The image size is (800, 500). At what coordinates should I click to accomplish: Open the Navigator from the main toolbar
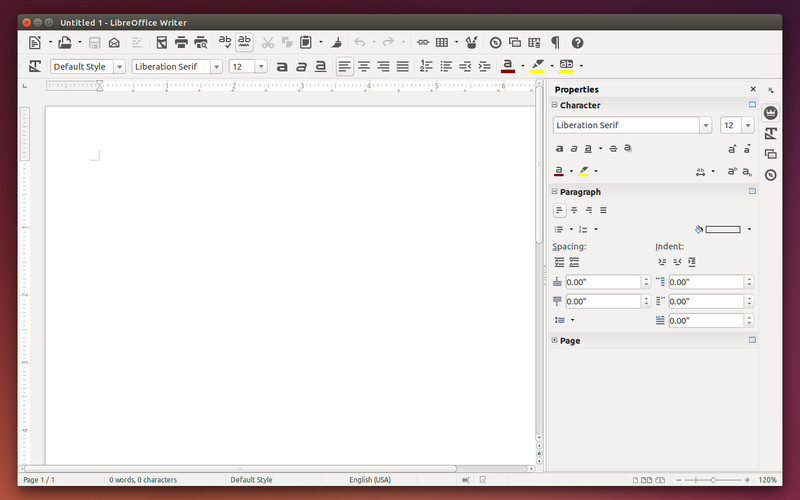point(495,43)
